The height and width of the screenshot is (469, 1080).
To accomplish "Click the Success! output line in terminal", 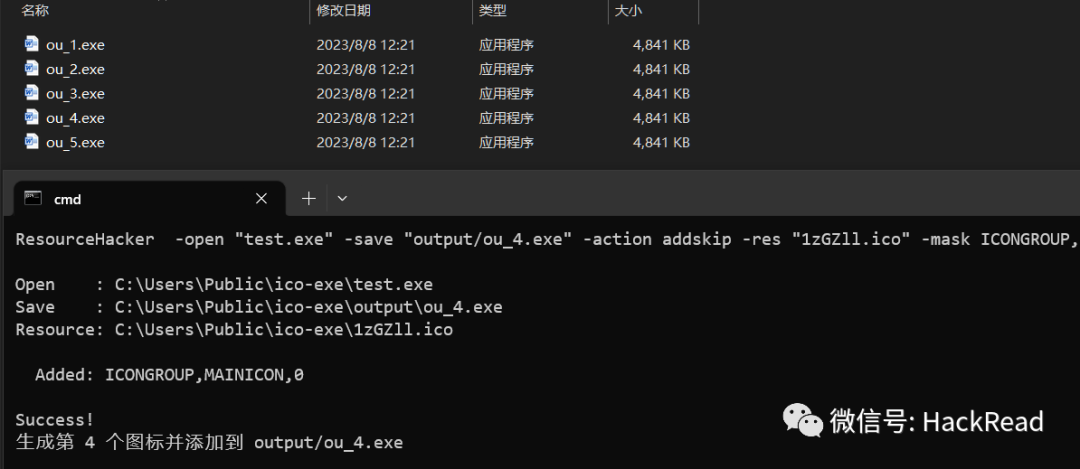I will (x=54, y=419).
